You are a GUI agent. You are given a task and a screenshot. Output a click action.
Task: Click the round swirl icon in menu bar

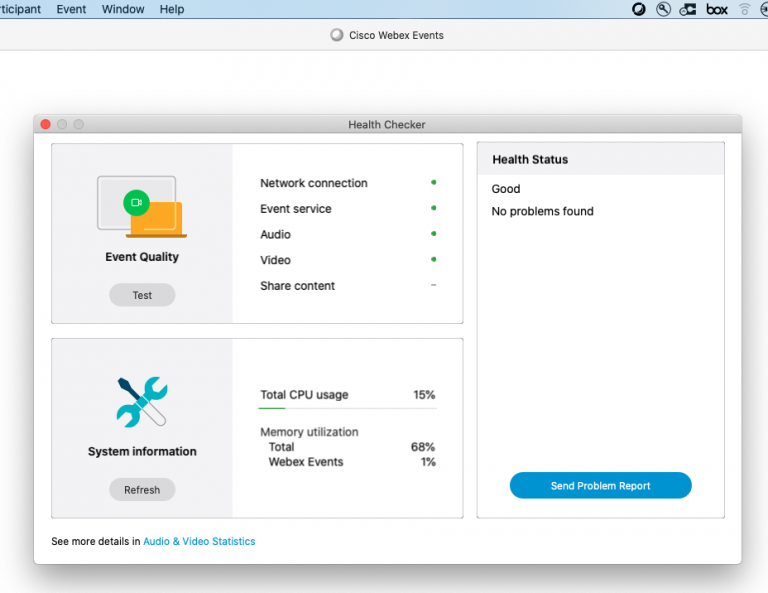(639, 9)
